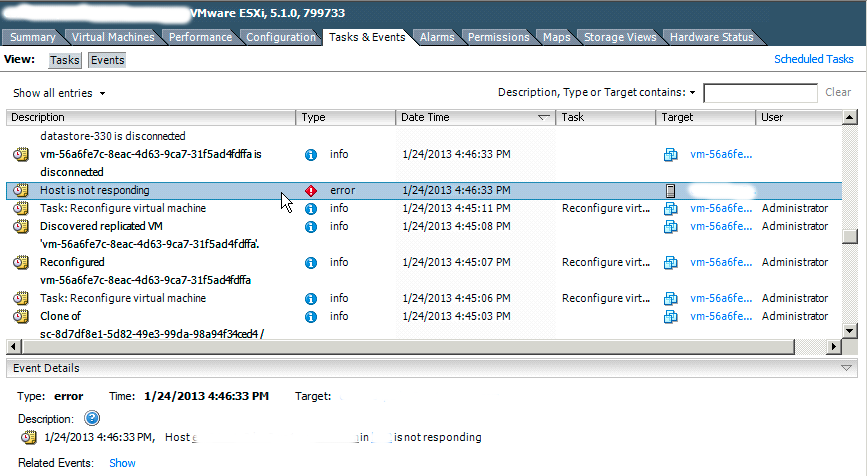Click the filter text input field

click(x=760, y=93)
